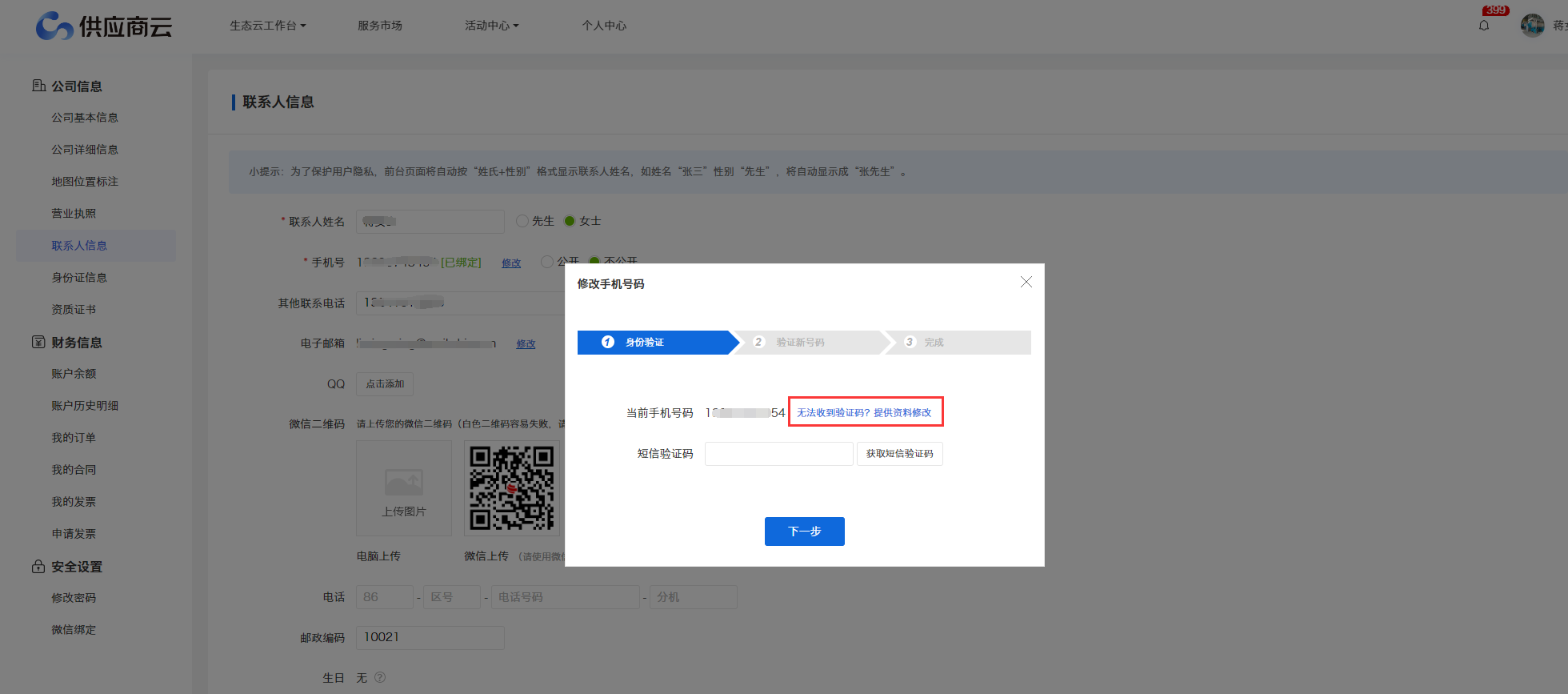Select 联系人信息 in sidebar
Image resolution: width=1568 pixels, height=694 pixels.
[96, 246]
